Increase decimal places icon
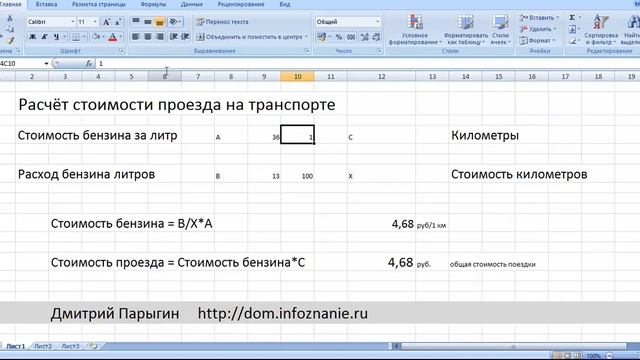The width and height of the screenshot is (640, 360). pos(364,37)
